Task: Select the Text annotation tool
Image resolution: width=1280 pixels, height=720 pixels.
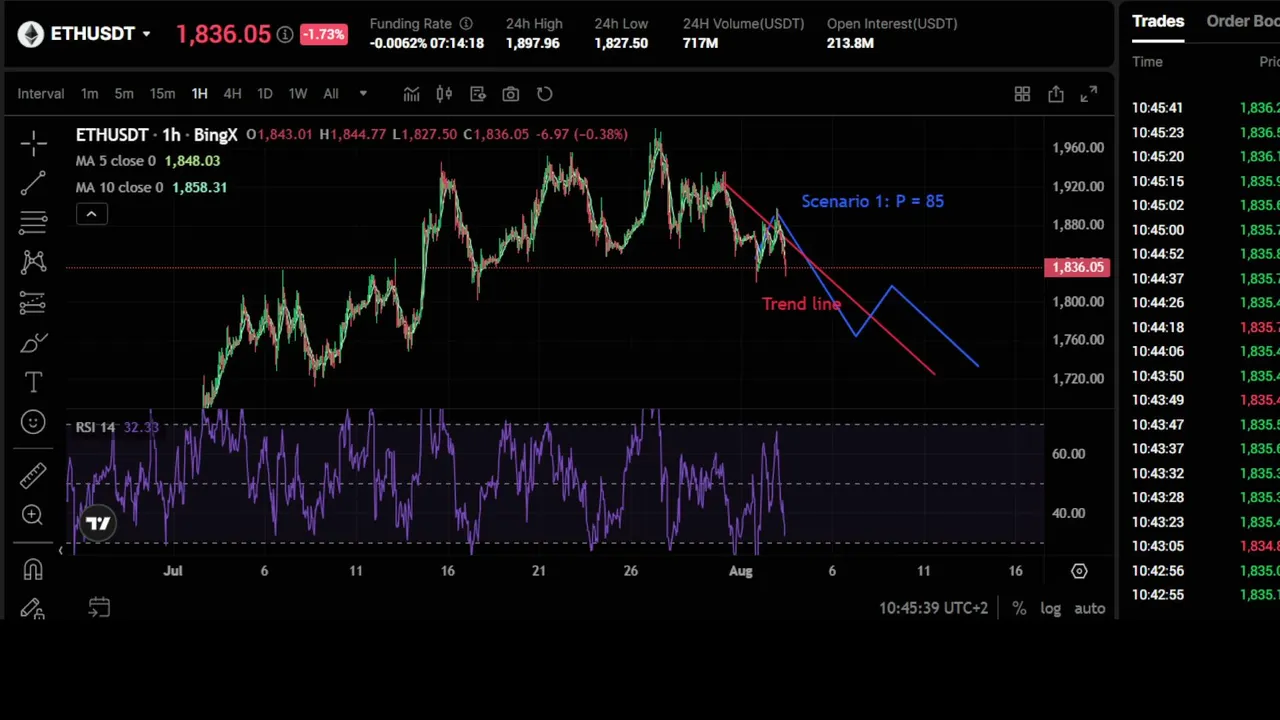Action: [x=33, y=382]
